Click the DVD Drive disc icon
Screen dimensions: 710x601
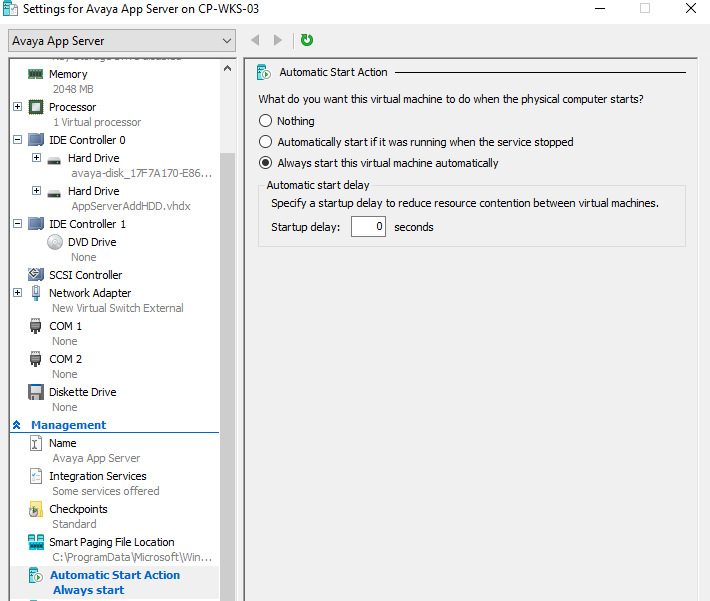click(55, 242)
